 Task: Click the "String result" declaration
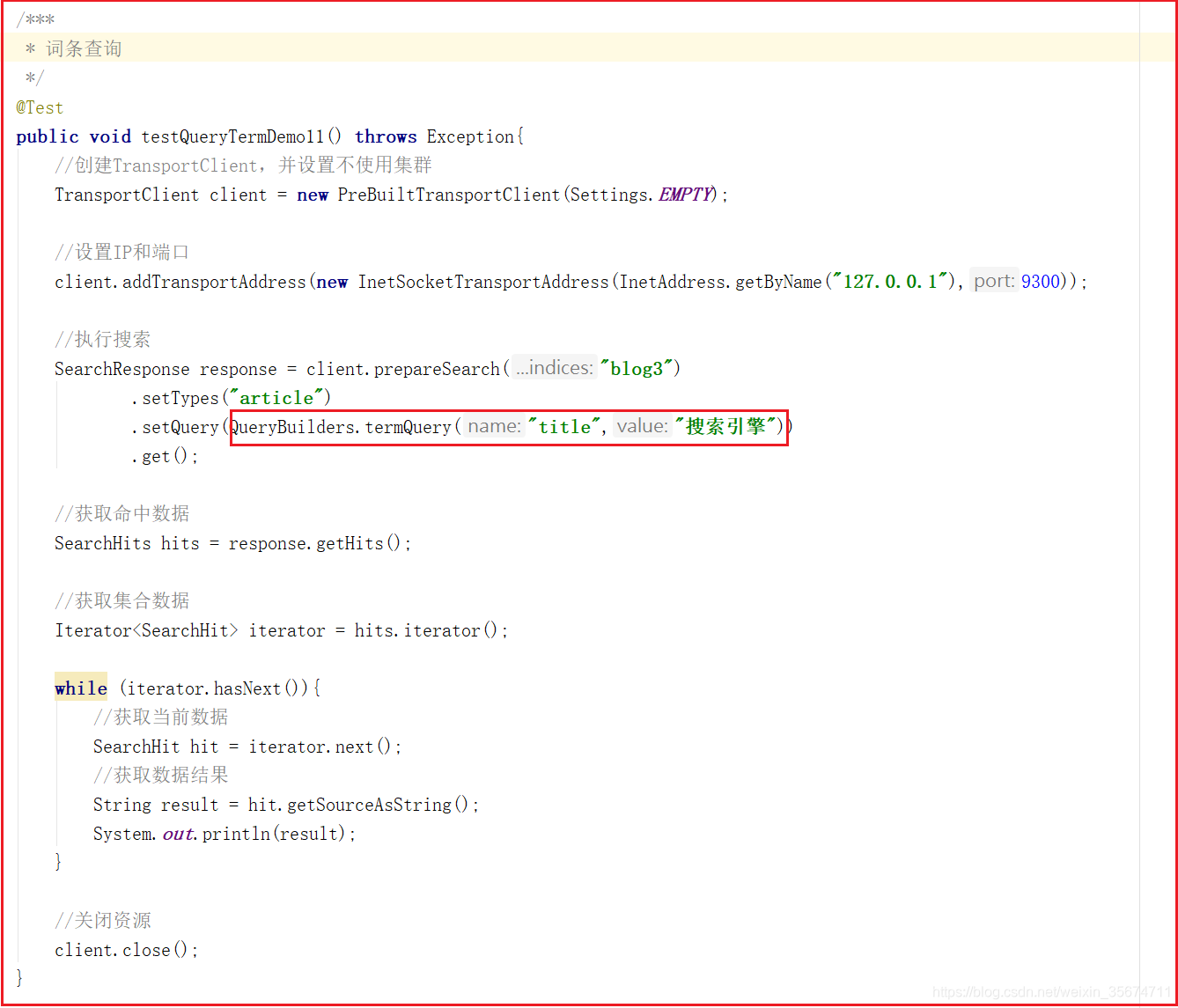click(x=156, y=805)
